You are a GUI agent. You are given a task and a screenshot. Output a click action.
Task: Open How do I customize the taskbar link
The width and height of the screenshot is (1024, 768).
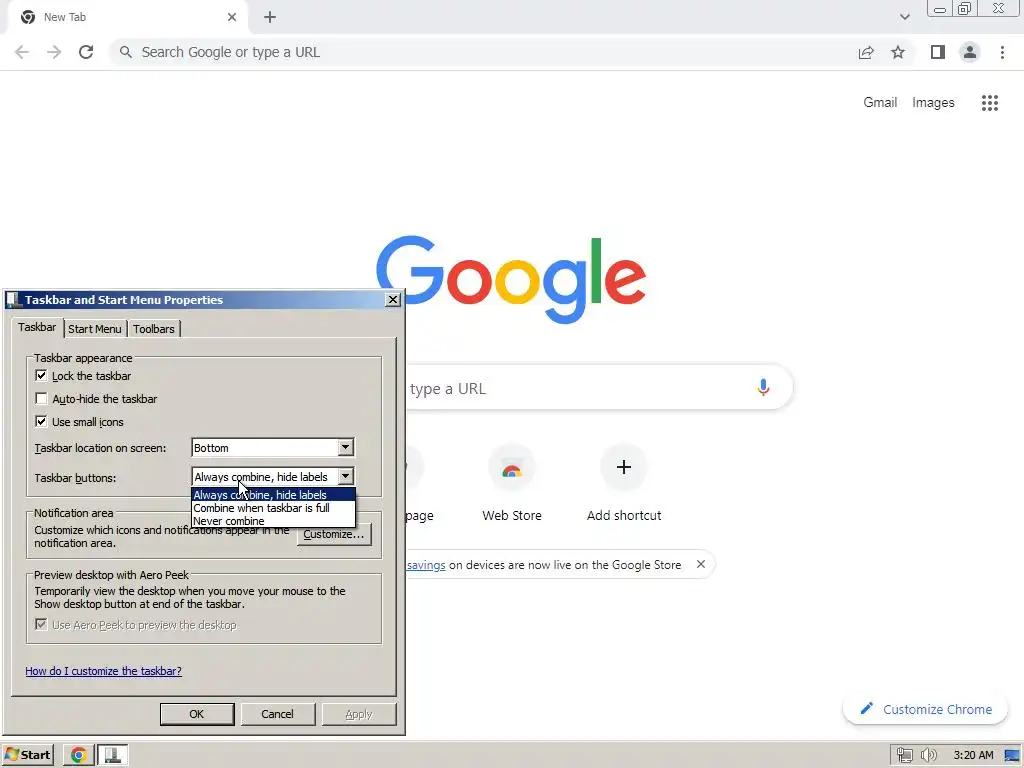103,671
